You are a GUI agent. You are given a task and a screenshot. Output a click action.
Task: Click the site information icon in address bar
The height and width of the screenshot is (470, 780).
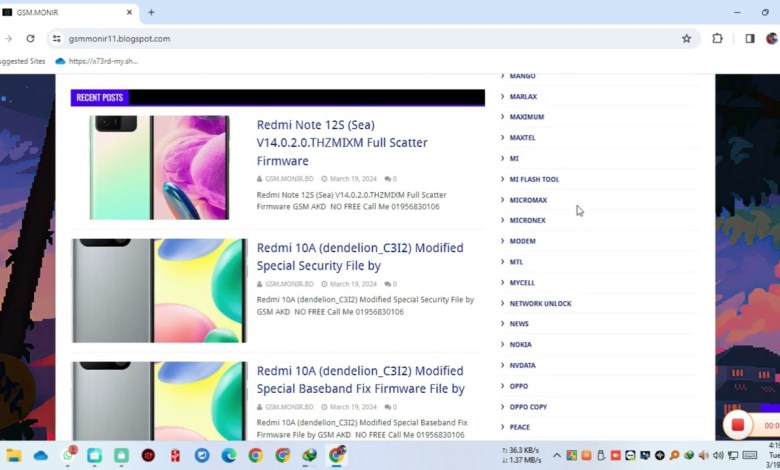coord(57,39)
